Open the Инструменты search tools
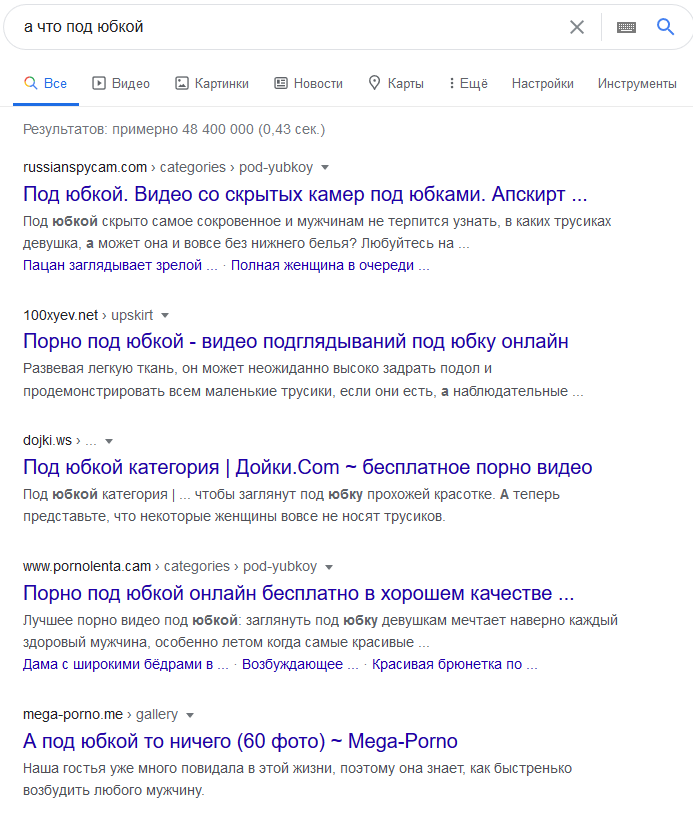The height and width of the screenshot is (814, 693). tap(637, 83)
